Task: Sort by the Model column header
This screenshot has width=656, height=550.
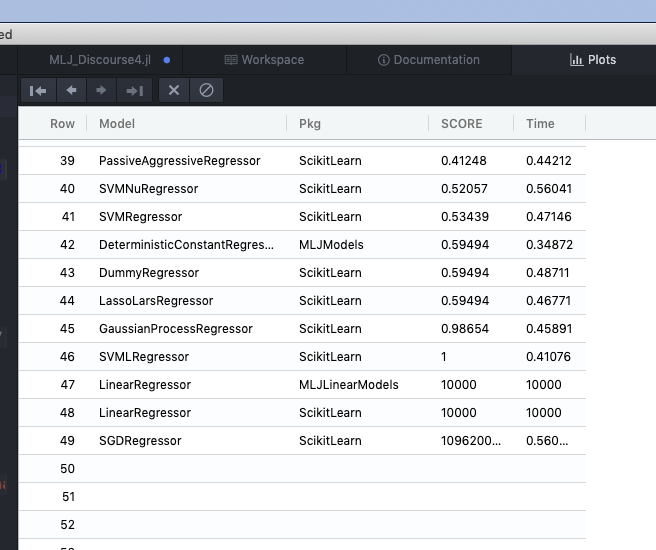Action: click(x=117, y=124)
